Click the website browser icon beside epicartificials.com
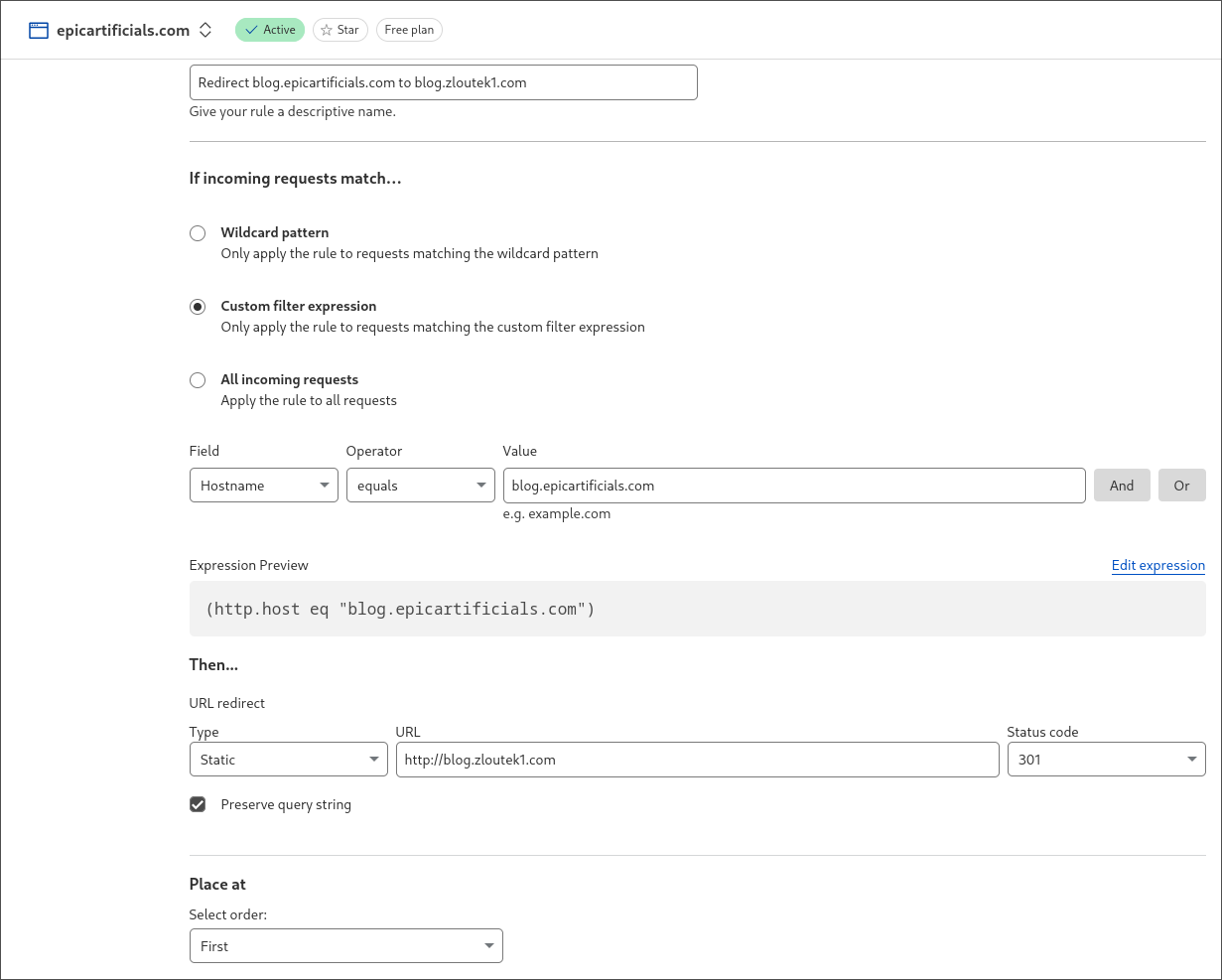Viewport: 1222px width, 980px height. pyautogui.click(x=39, y=30)
